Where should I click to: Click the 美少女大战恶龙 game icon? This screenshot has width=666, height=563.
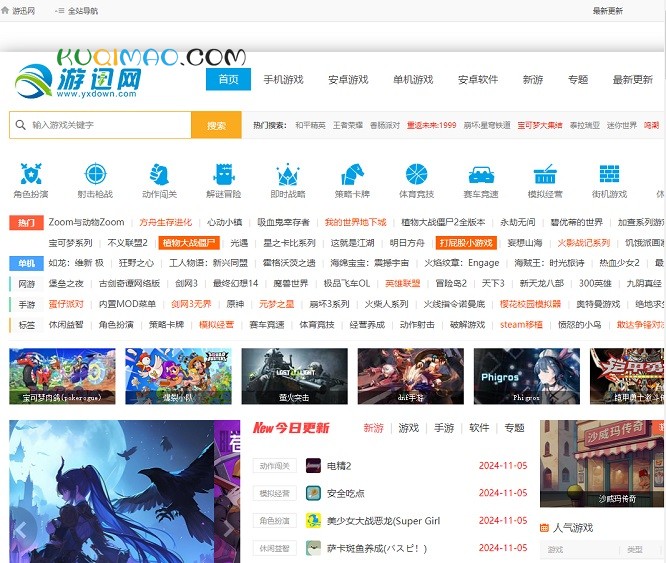click(x=313, y=521)
